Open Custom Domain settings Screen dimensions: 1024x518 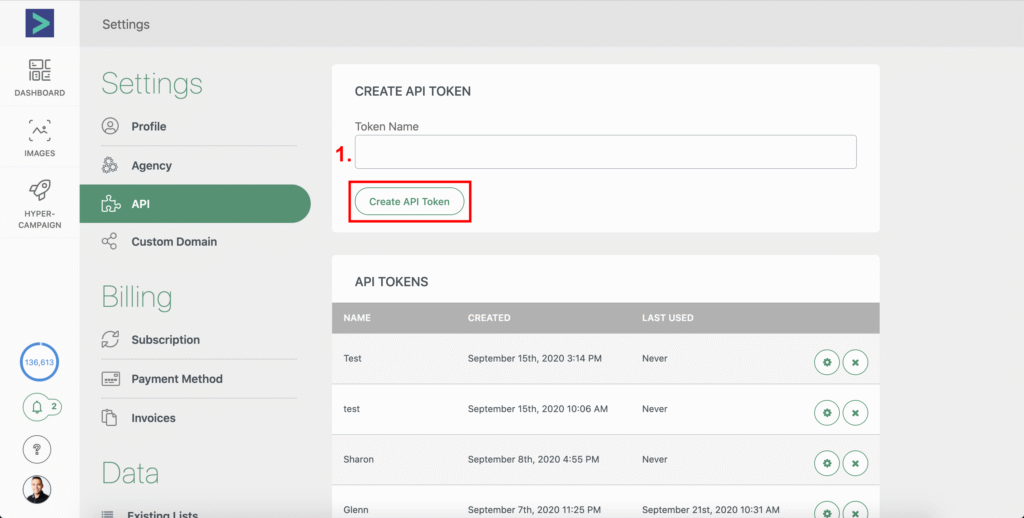(173, 242)
